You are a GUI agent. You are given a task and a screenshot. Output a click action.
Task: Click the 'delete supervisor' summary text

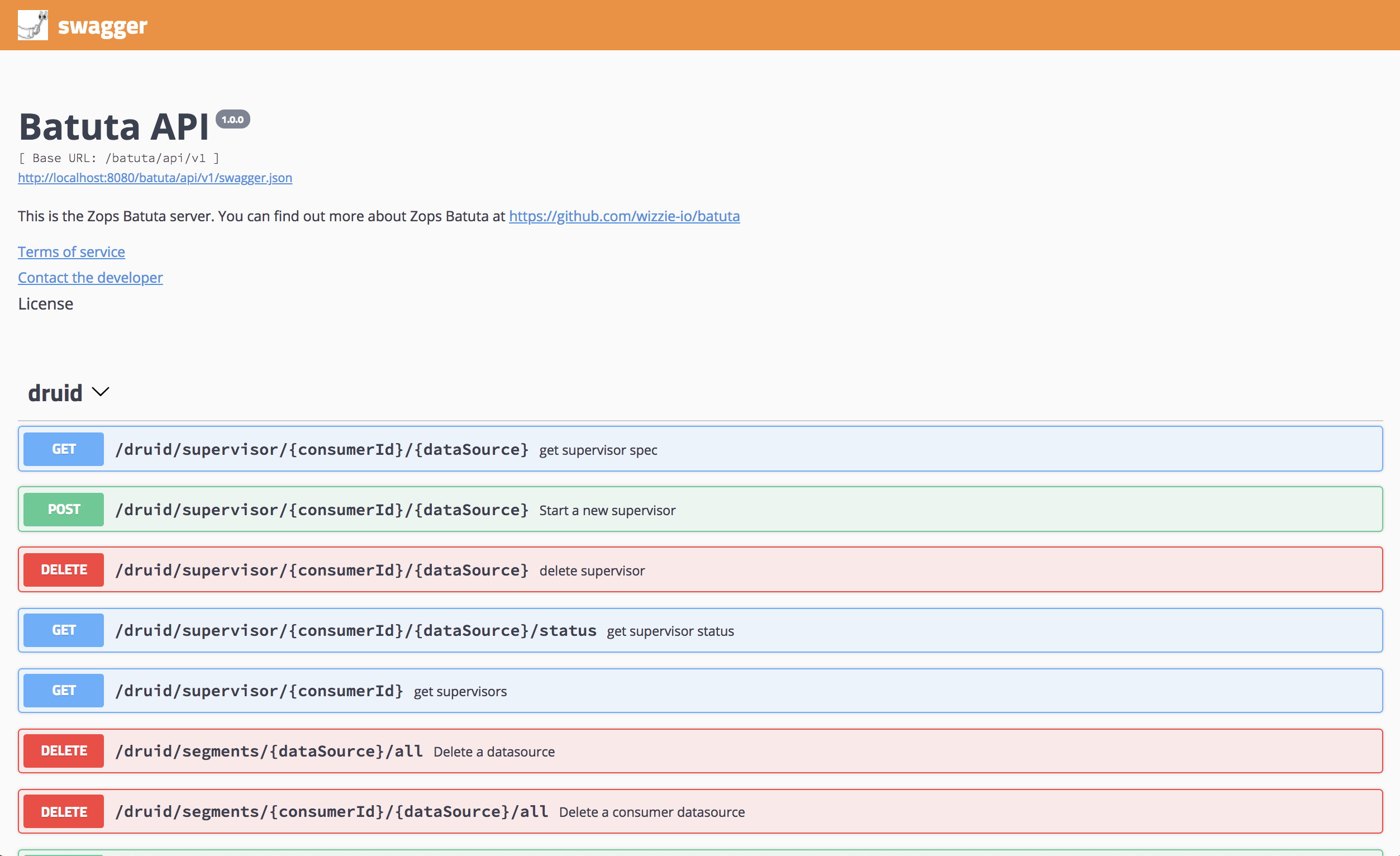(x=592, y=570)
